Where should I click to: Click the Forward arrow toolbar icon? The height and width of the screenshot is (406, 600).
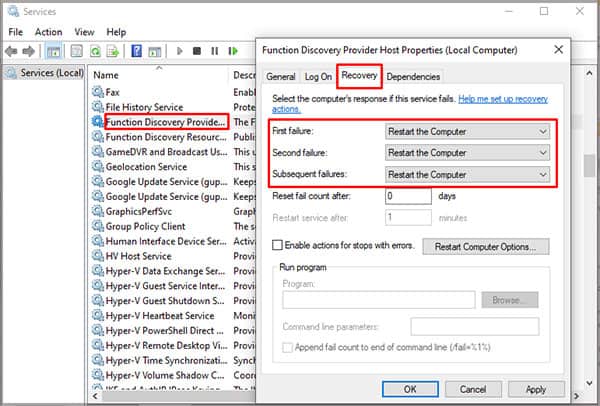click(x=29, y=51)
